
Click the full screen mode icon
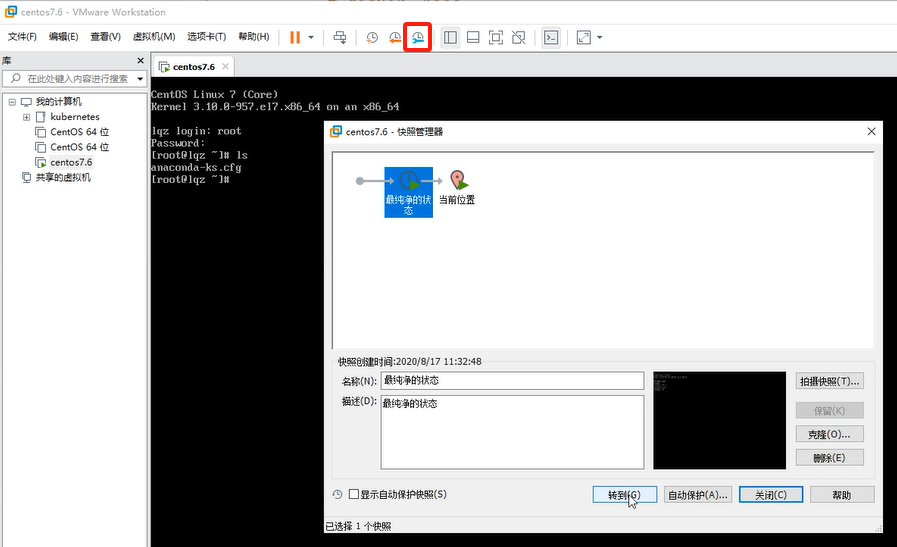coord(496,38)
